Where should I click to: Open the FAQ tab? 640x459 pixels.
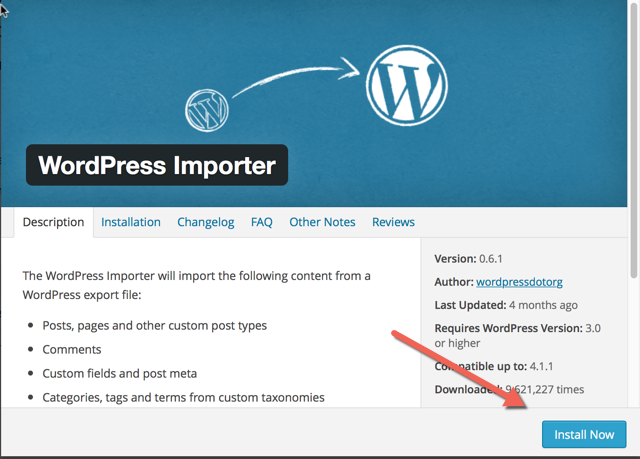point(262,222)
